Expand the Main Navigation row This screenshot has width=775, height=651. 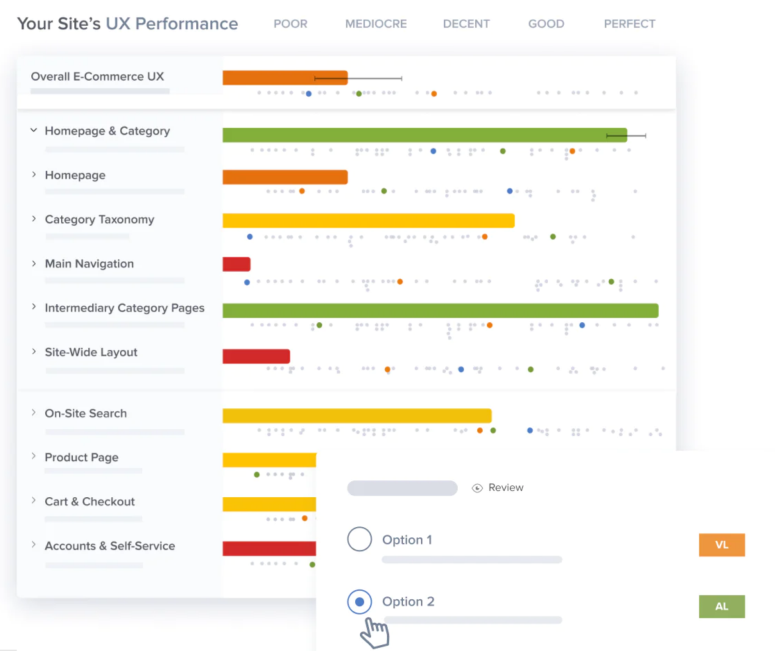[33, 264]
